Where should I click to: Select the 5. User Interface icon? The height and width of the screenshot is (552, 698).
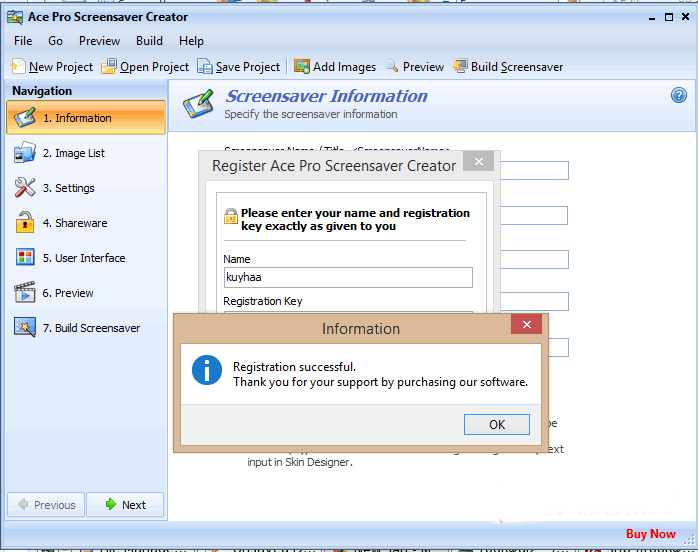25,257
